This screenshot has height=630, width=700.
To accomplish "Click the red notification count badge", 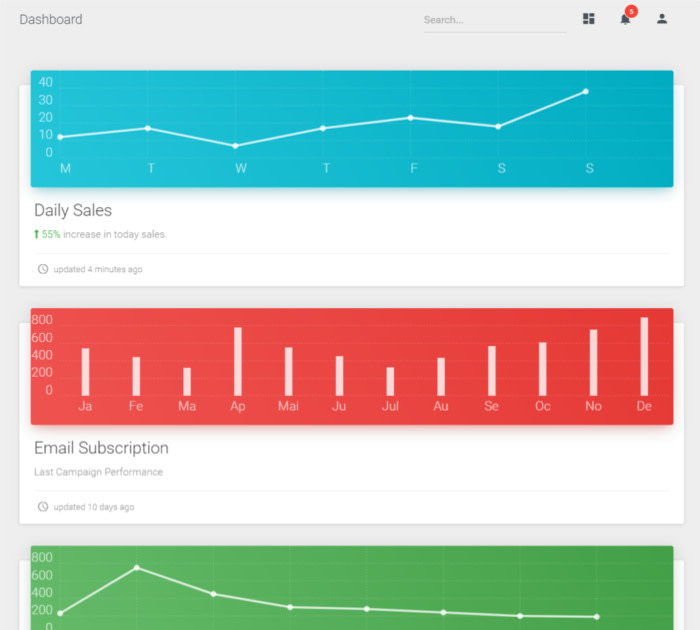I will pyautogui.click(x=631, y=11).
